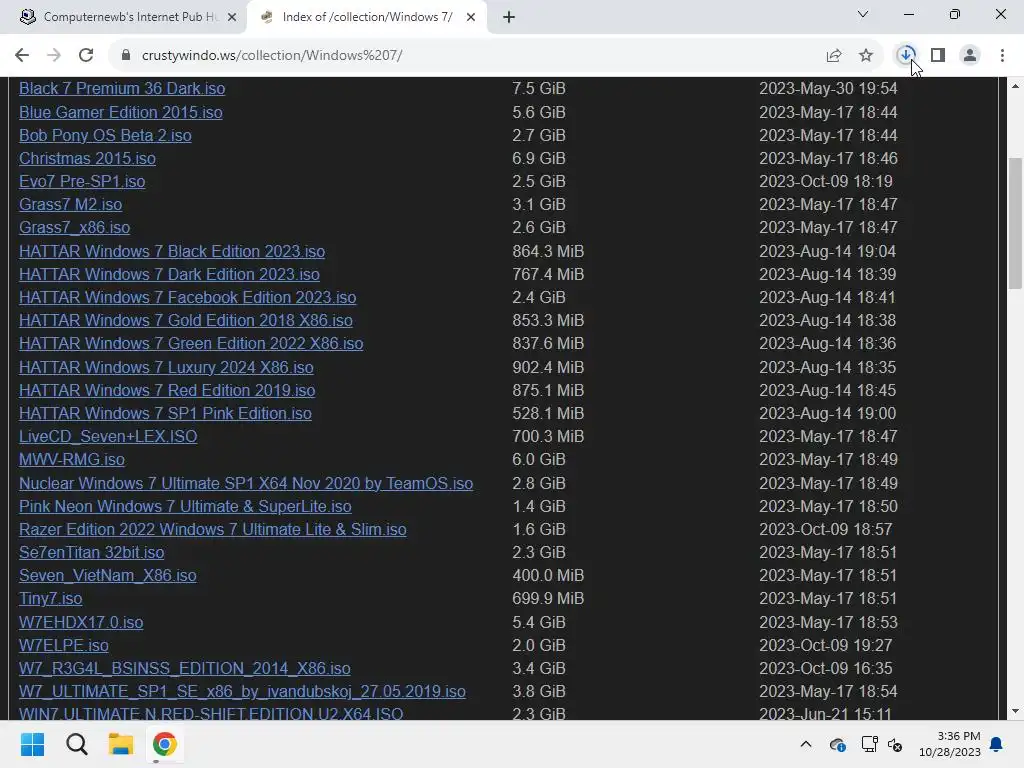This screenshot has width=1024, height=768.
Task: Click the scrollbar up arrow
Action: click(x=1015, y=86)
